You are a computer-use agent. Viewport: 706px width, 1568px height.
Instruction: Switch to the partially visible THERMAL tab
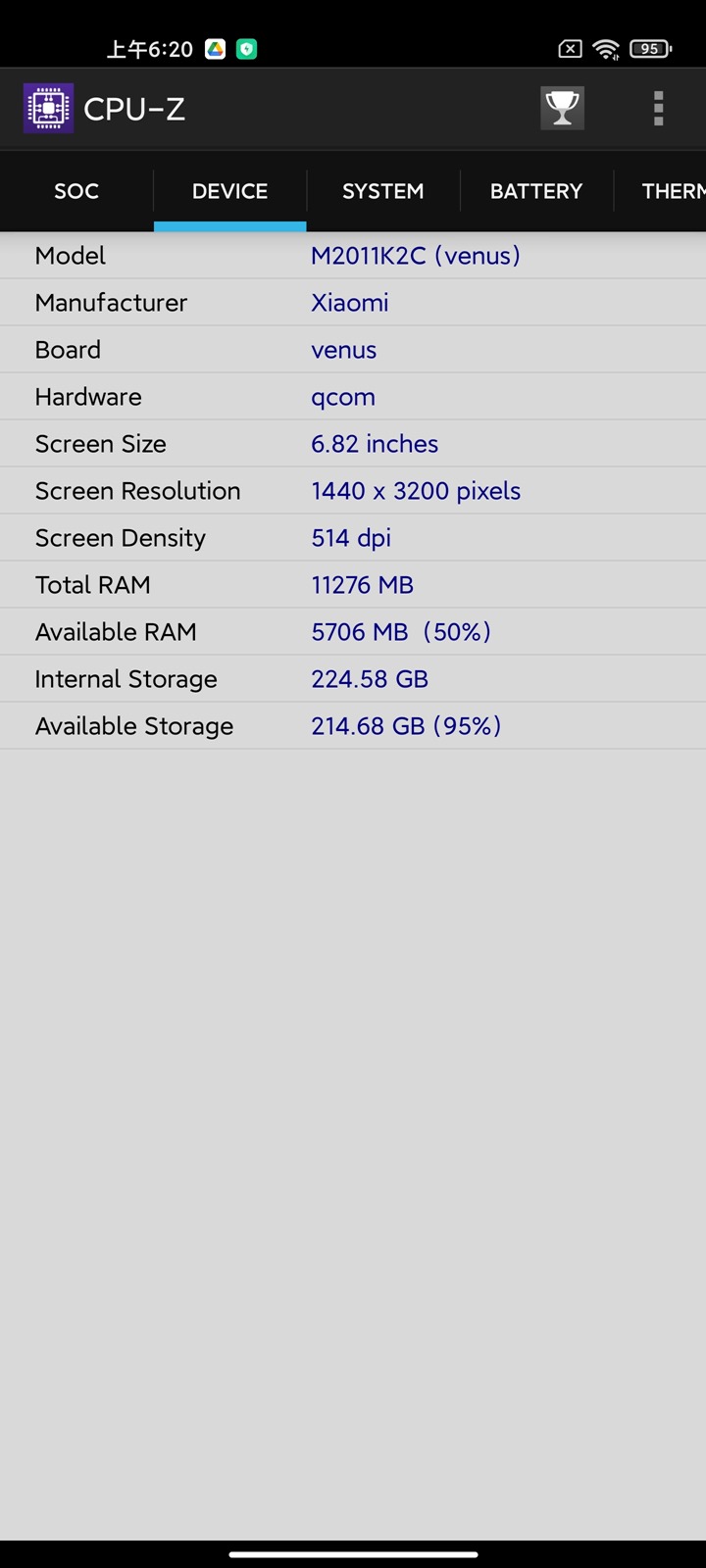tap(673, 191)
